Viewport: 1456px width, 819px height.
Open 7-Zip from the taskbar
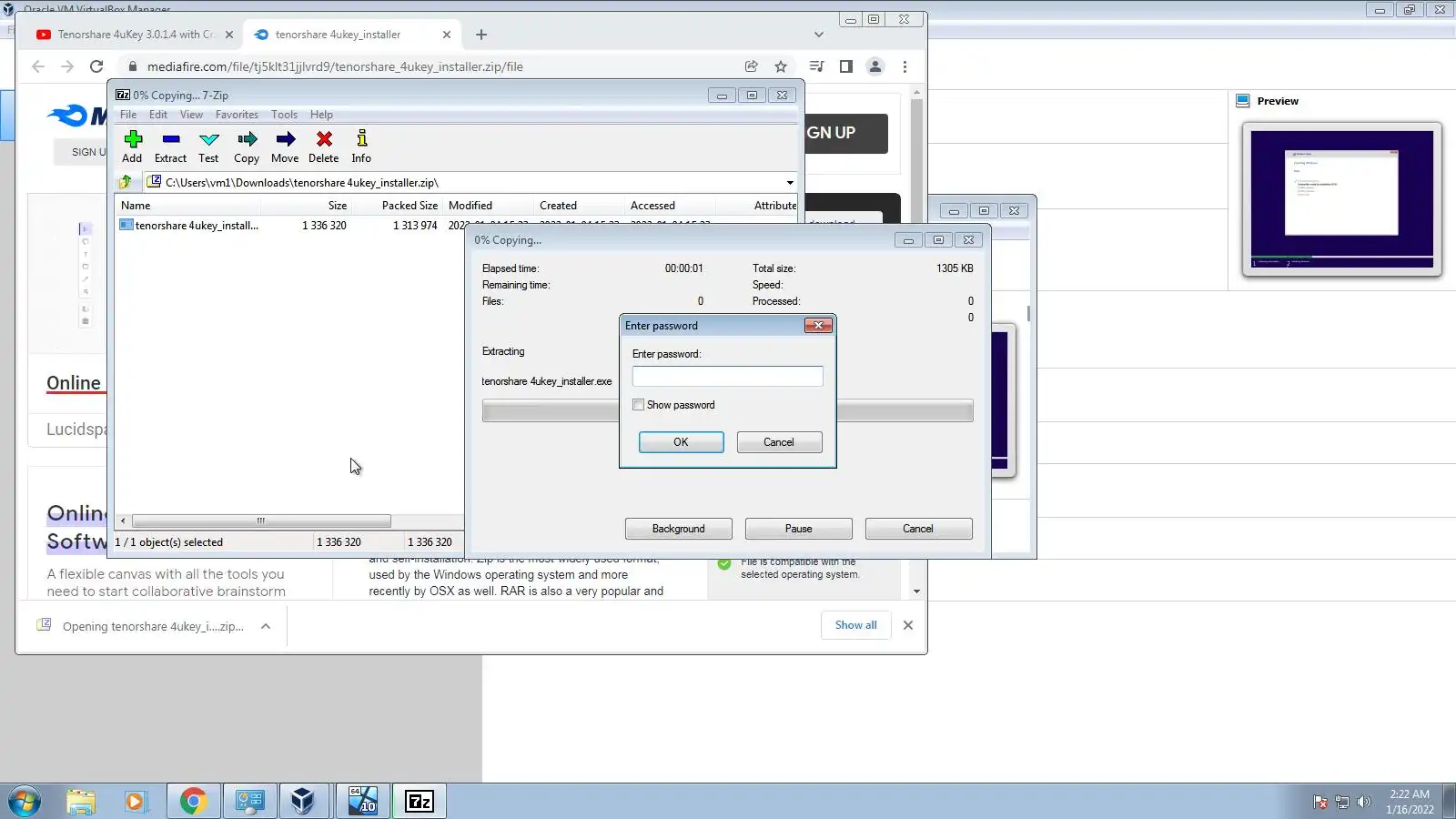[x=419, y=802]
